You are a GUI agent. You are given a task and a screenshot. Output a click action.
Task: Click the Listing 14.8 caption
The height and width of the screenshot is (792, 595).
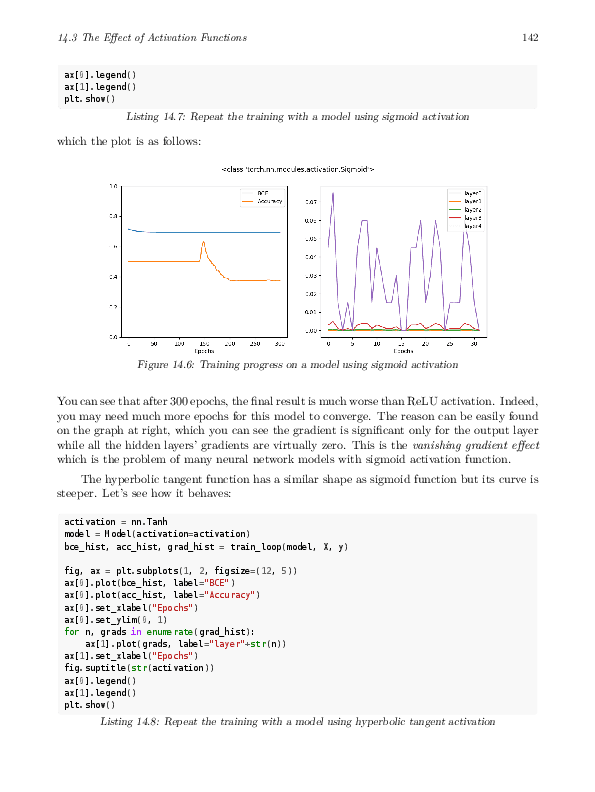tap(298, 721)
